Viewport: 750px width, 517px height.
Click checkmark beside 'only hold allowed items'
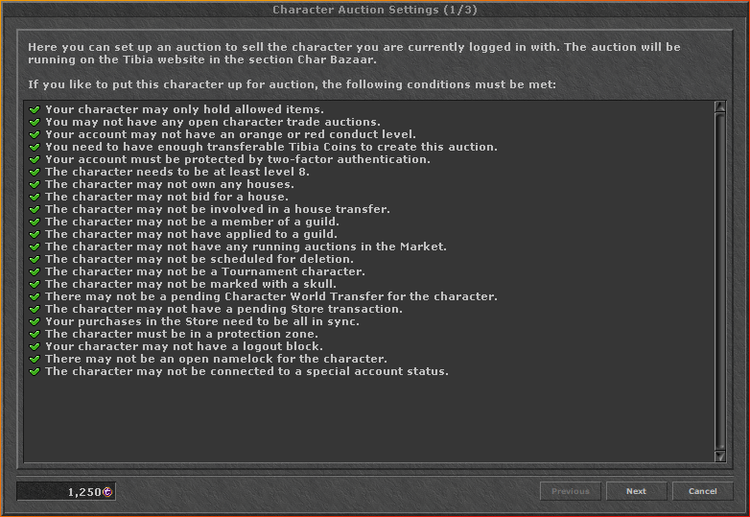coord(34,110)
